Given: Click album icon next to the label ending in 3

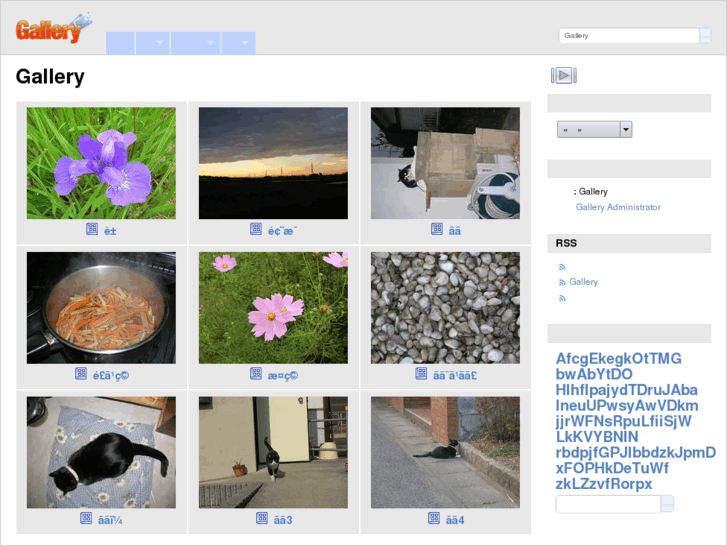Looking at the screenshot, I should 262,518.
